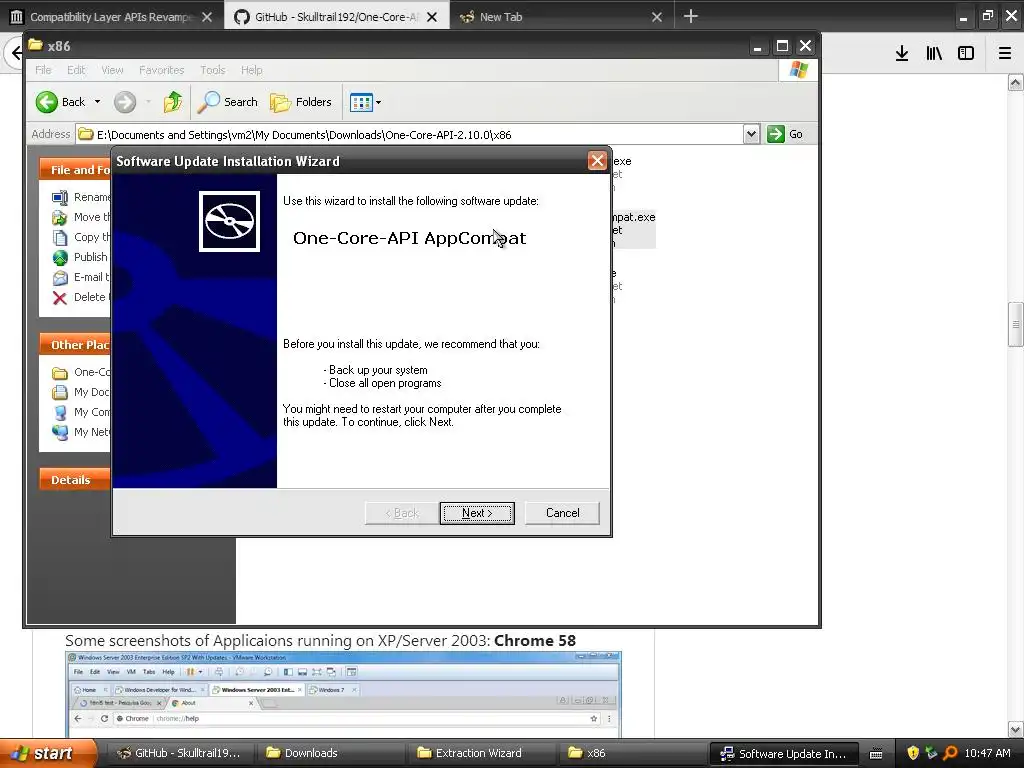This screenshot has width=1024, height=768.
Task: Click the Publish to Web task icon
Action: 60,257
